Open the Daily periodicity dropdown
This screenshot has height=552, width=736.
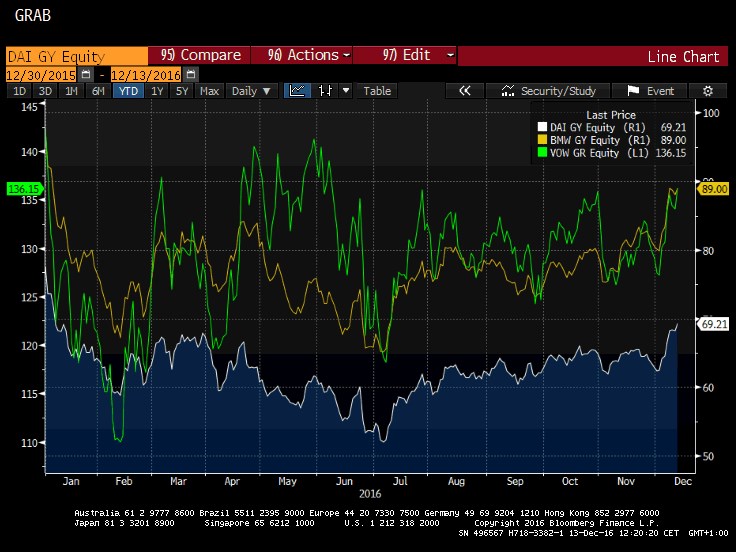pos(251,91)
